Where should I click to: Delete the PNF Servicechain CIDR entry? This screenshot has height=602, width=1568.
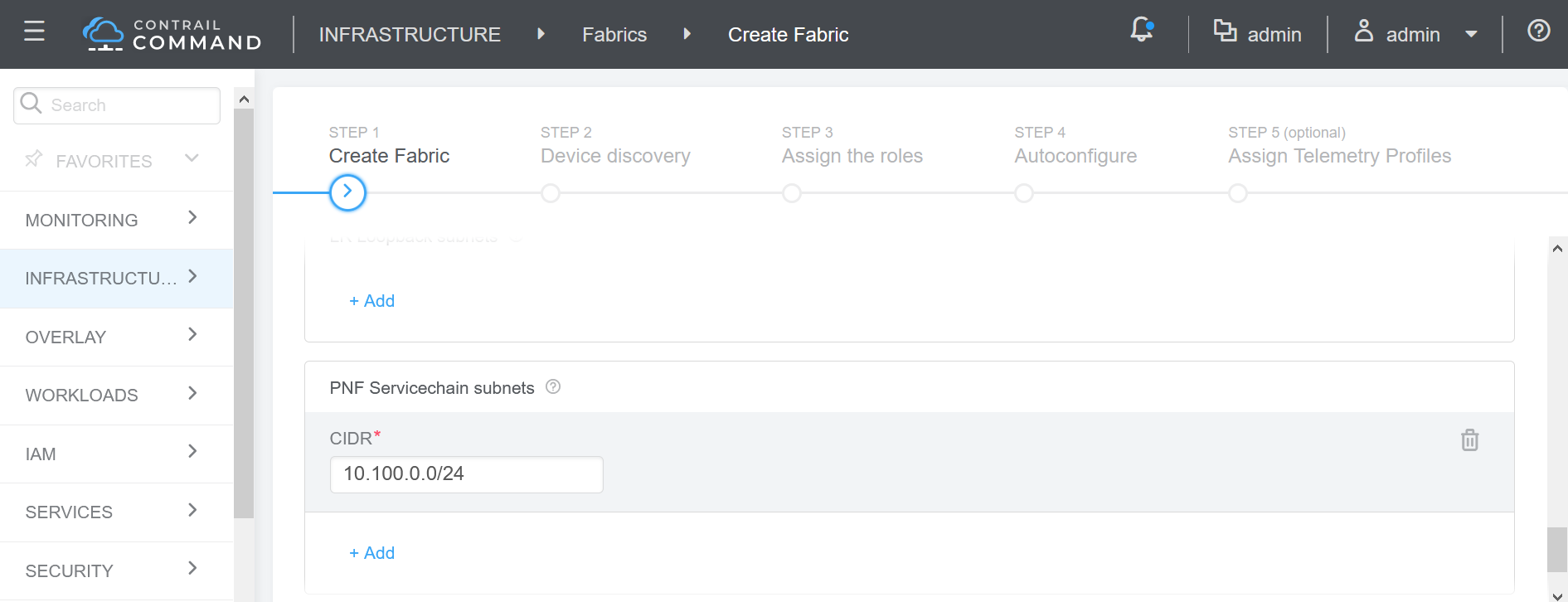(x=1469, y=439)
